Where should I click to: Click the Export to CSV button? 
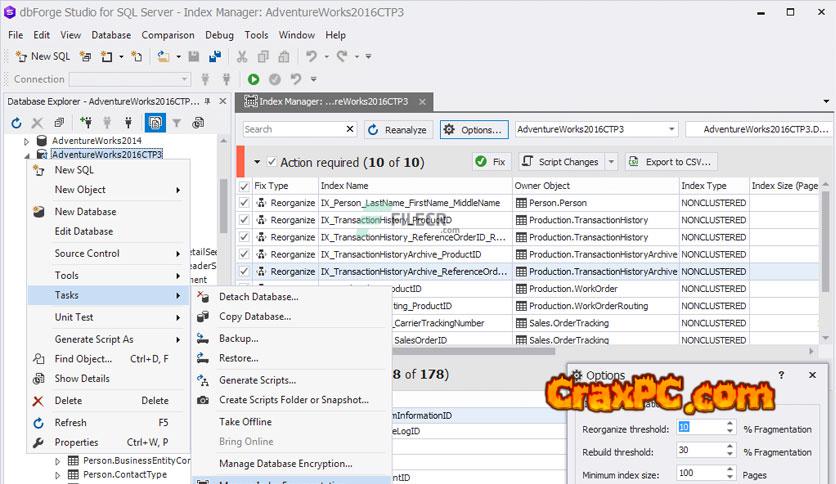pos(671,162)
